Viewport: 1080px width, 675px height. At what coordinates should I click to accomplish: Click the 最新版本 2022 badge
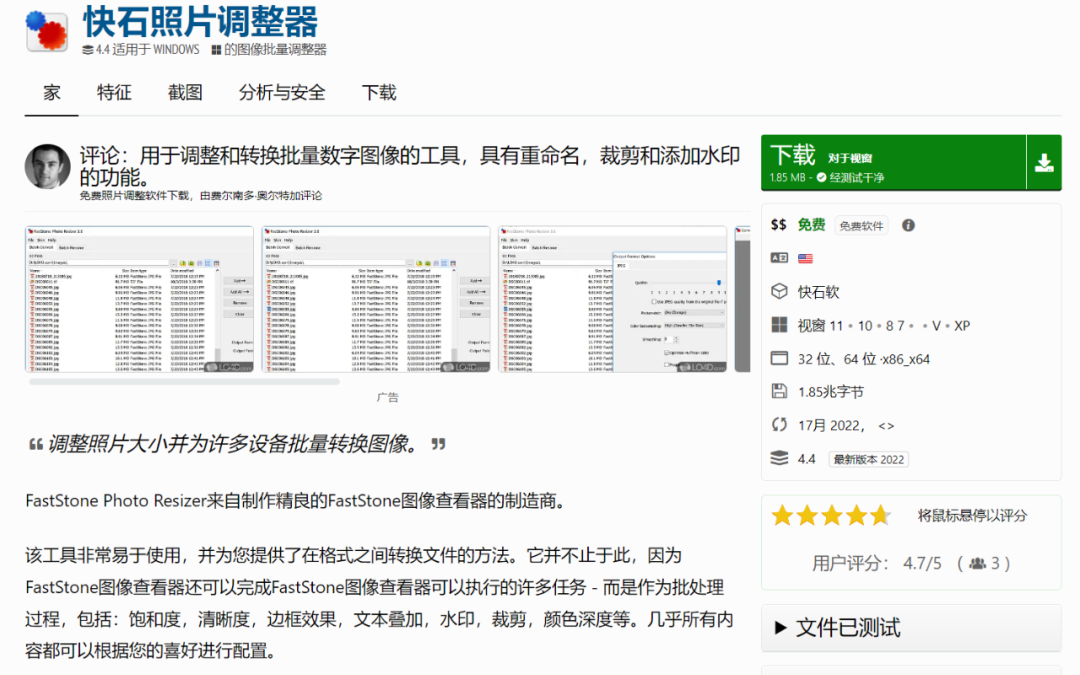pos(869,459)
